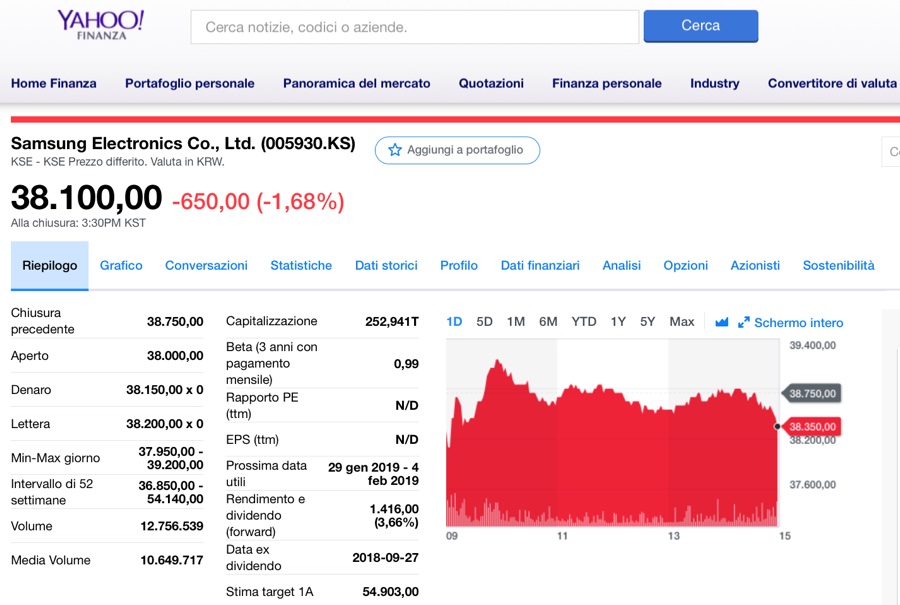Show the Max chart range
The width and height of the screenshot is (900, 605).
pyautogui.click(x=682, y=322)
